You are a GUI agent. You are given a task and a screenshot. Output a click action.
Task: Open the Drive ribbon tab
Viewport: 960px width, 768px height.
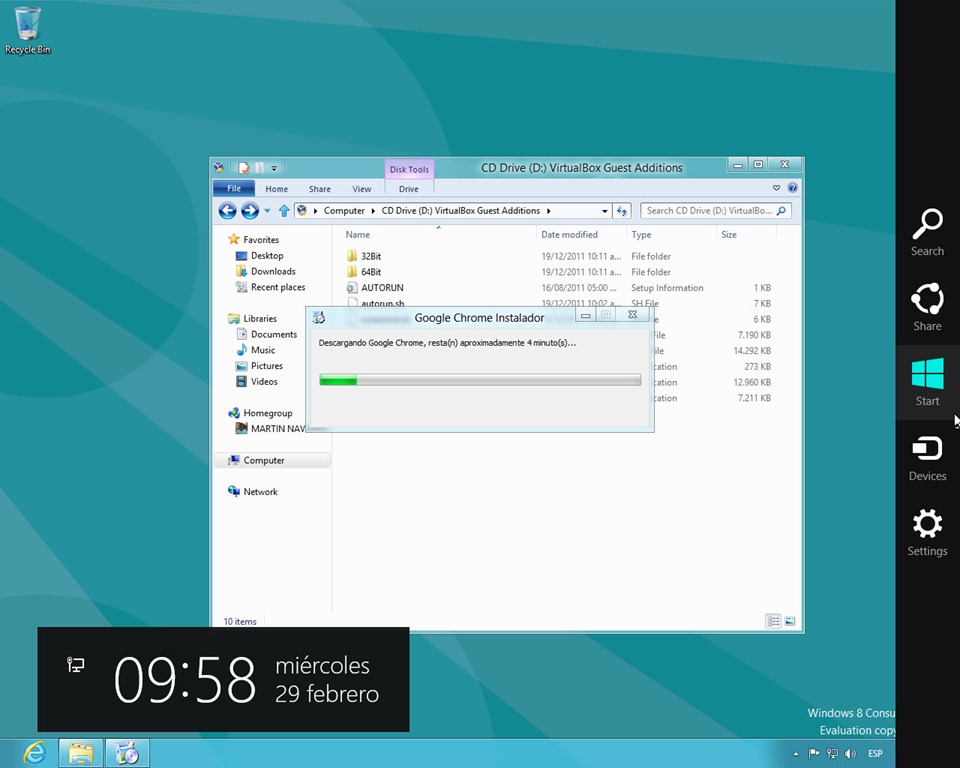point(409,189)
